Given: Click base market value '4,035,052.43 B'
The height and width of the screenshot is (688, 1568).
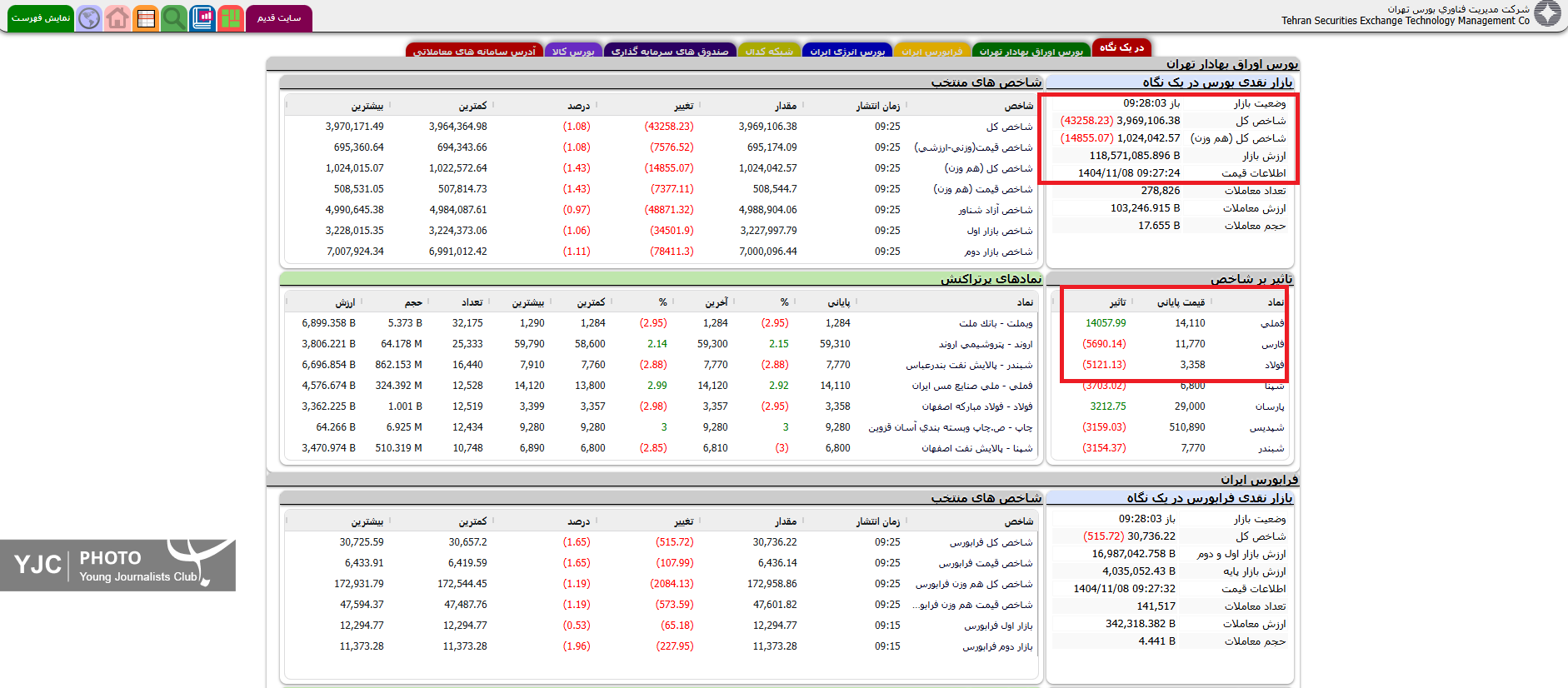Looking at the screenshot, I should click(x=1139, y=571).
